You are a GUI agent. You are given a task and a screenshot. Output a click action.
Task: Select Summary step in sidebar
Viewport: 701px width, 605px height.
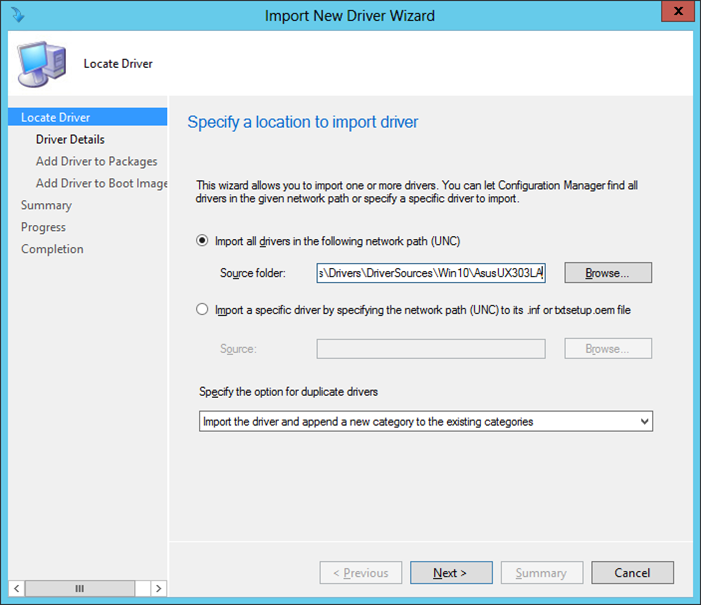[46, 205]
